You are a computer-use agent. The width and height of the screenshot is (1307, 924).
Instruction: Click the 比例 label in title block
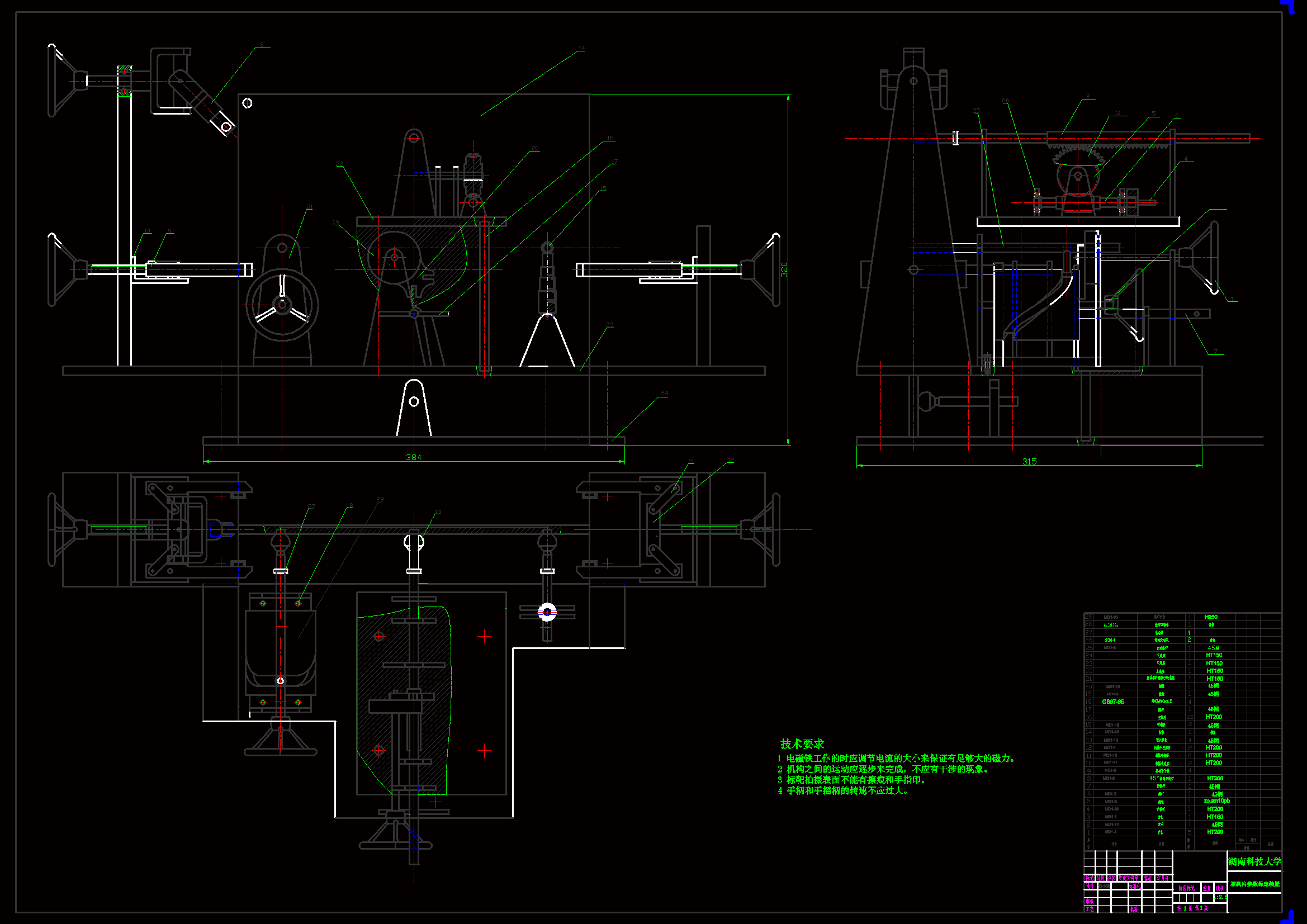pos(1220,889)
